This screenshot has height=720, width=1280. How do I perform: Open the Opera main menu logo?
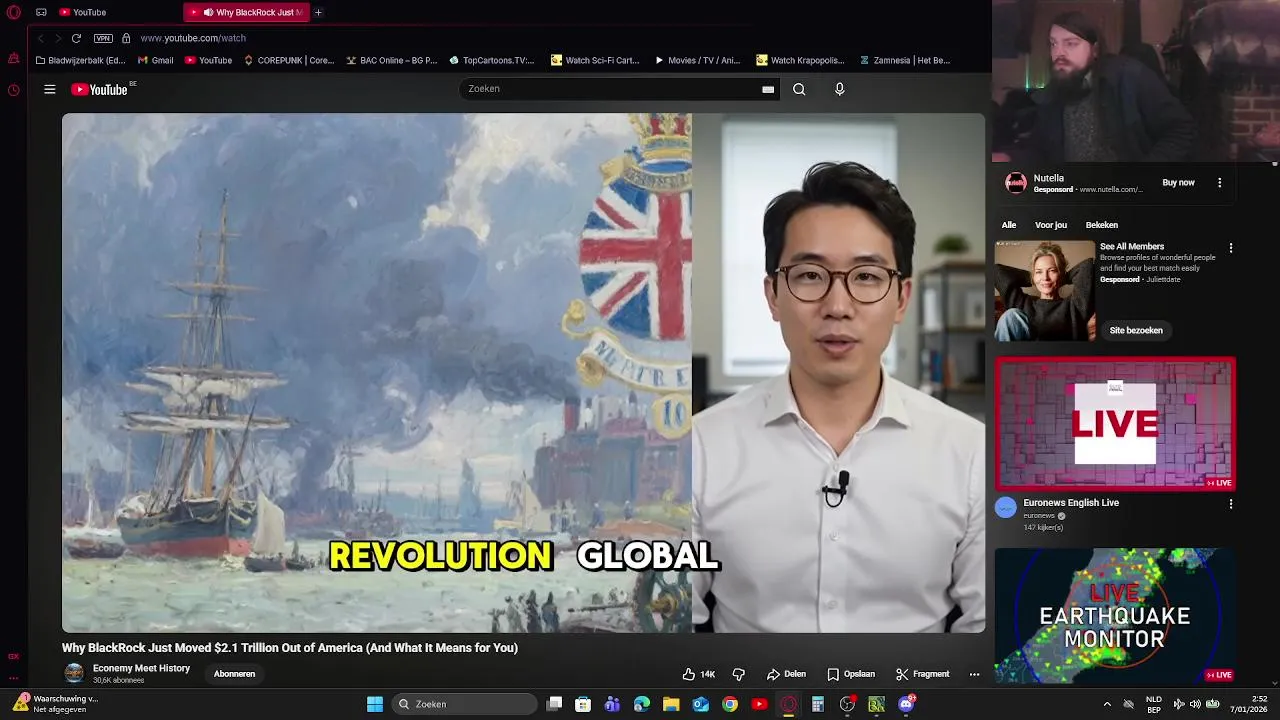tap(13, 12)
